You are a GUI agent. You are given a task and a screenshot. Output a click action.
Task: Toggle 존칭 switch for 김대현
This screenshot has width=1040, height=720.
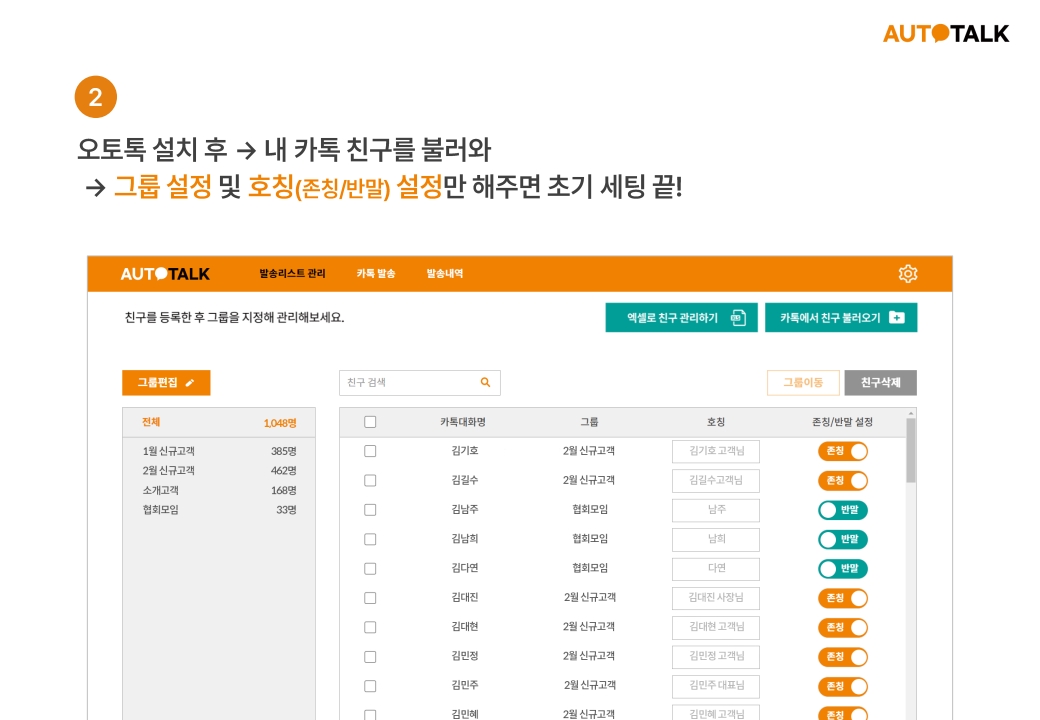click(843, 627)
